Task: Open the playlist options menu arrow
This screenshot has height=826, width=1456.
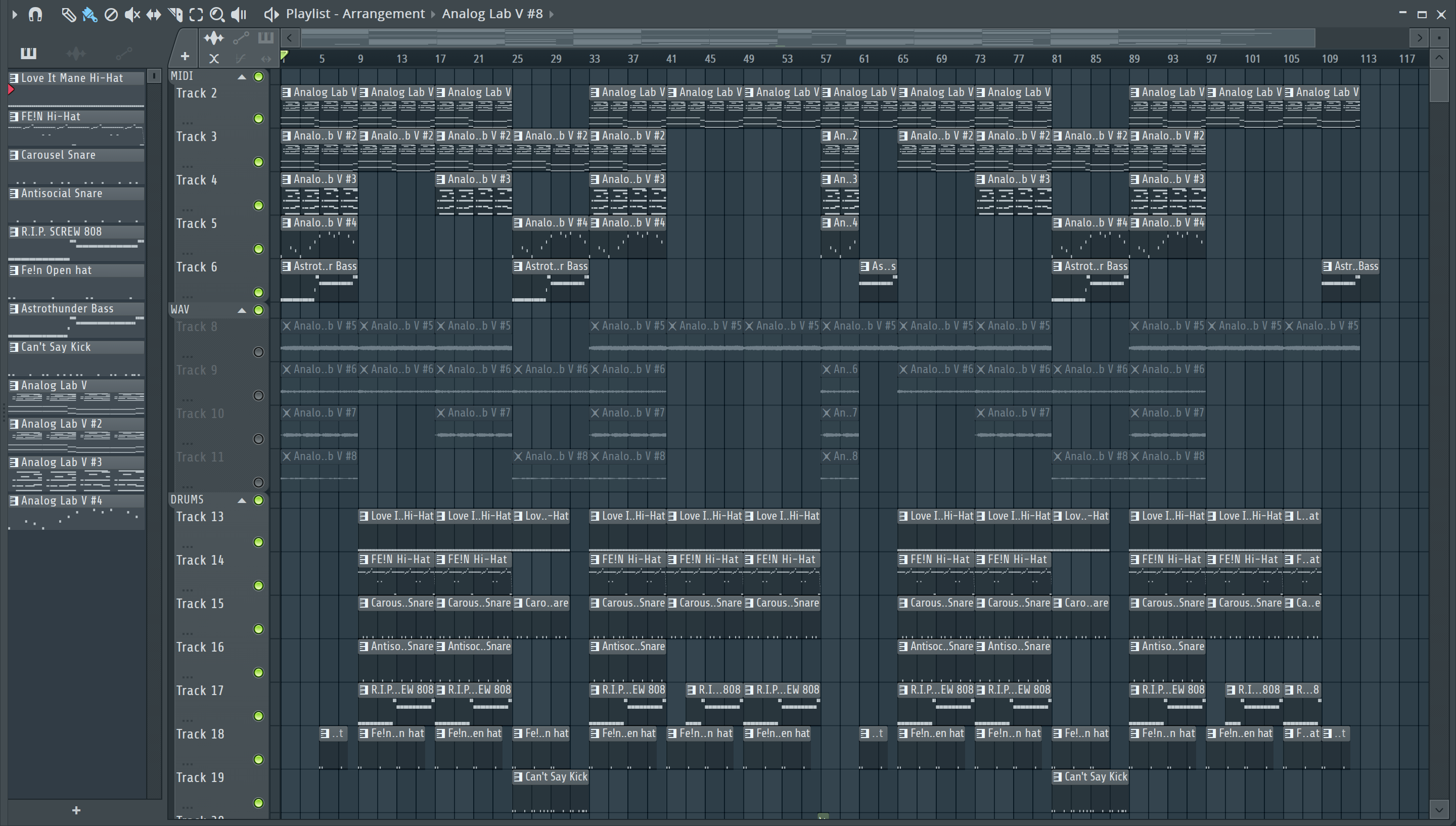Action: [x=15, y=14]
